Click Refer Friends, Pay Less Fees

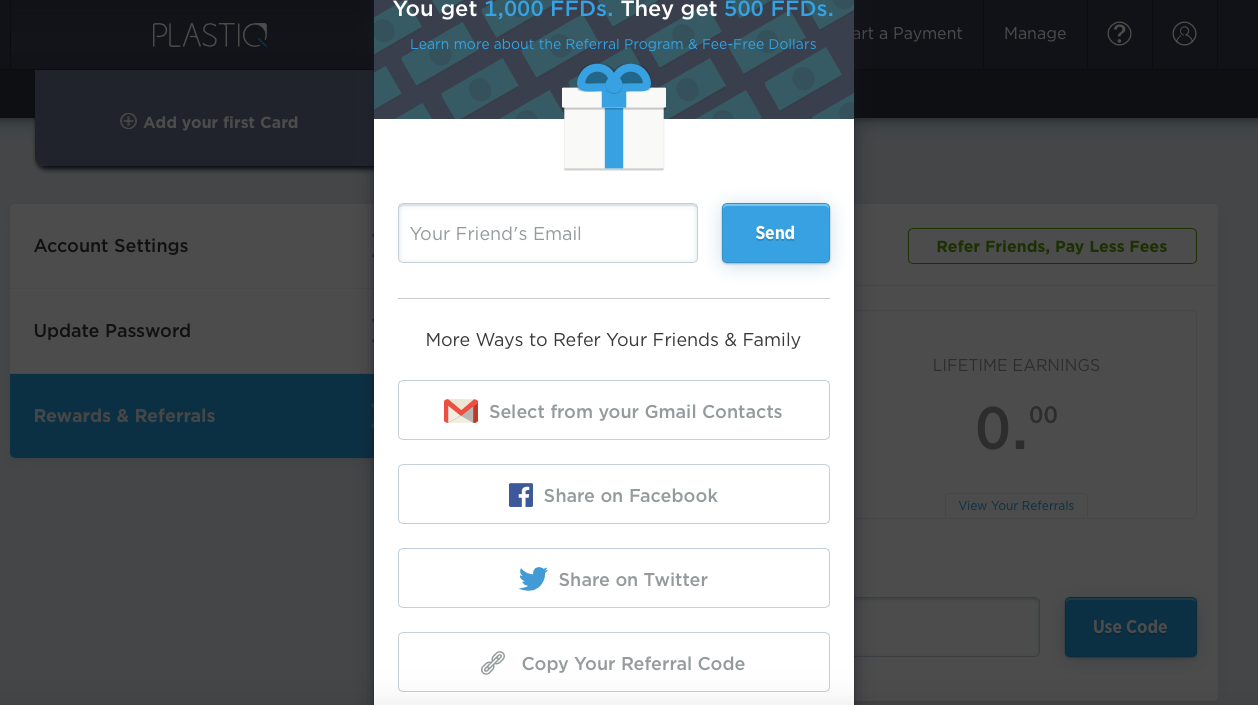pyautogui.click(x=1052, y=246)
